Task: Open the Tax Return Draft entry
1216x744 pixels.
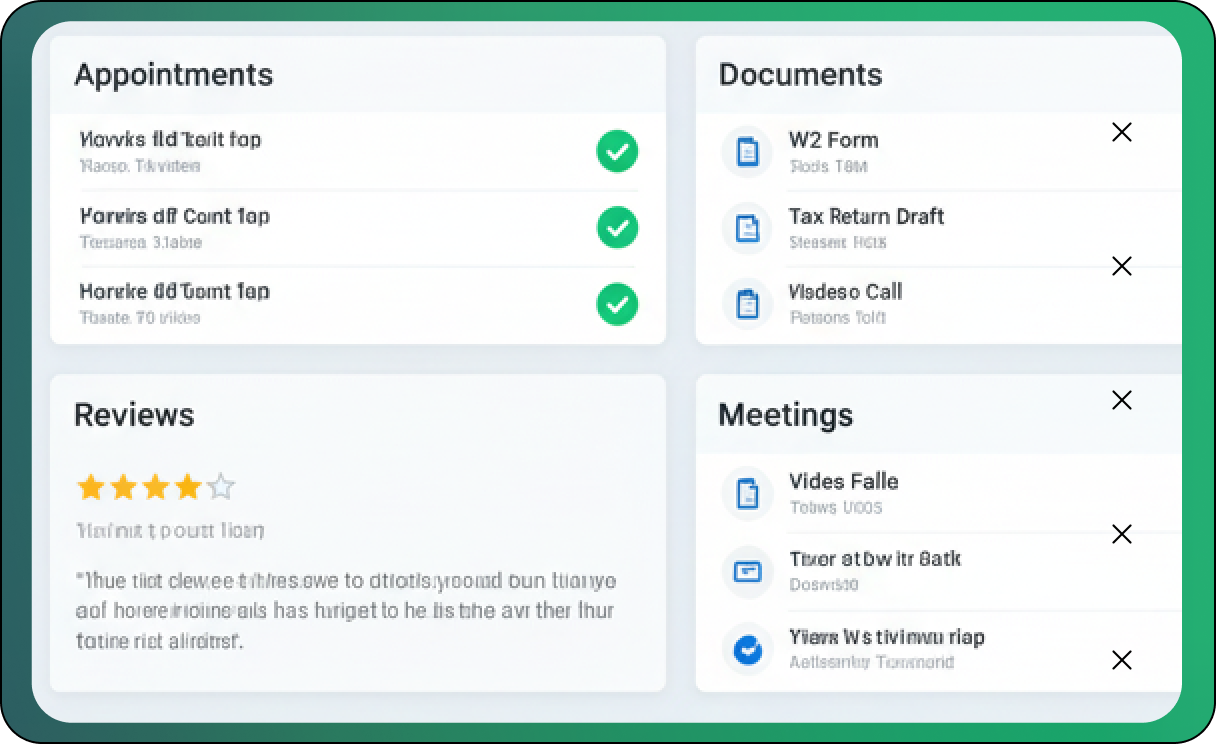Action: pyautogui.click(x=866, y=216)
